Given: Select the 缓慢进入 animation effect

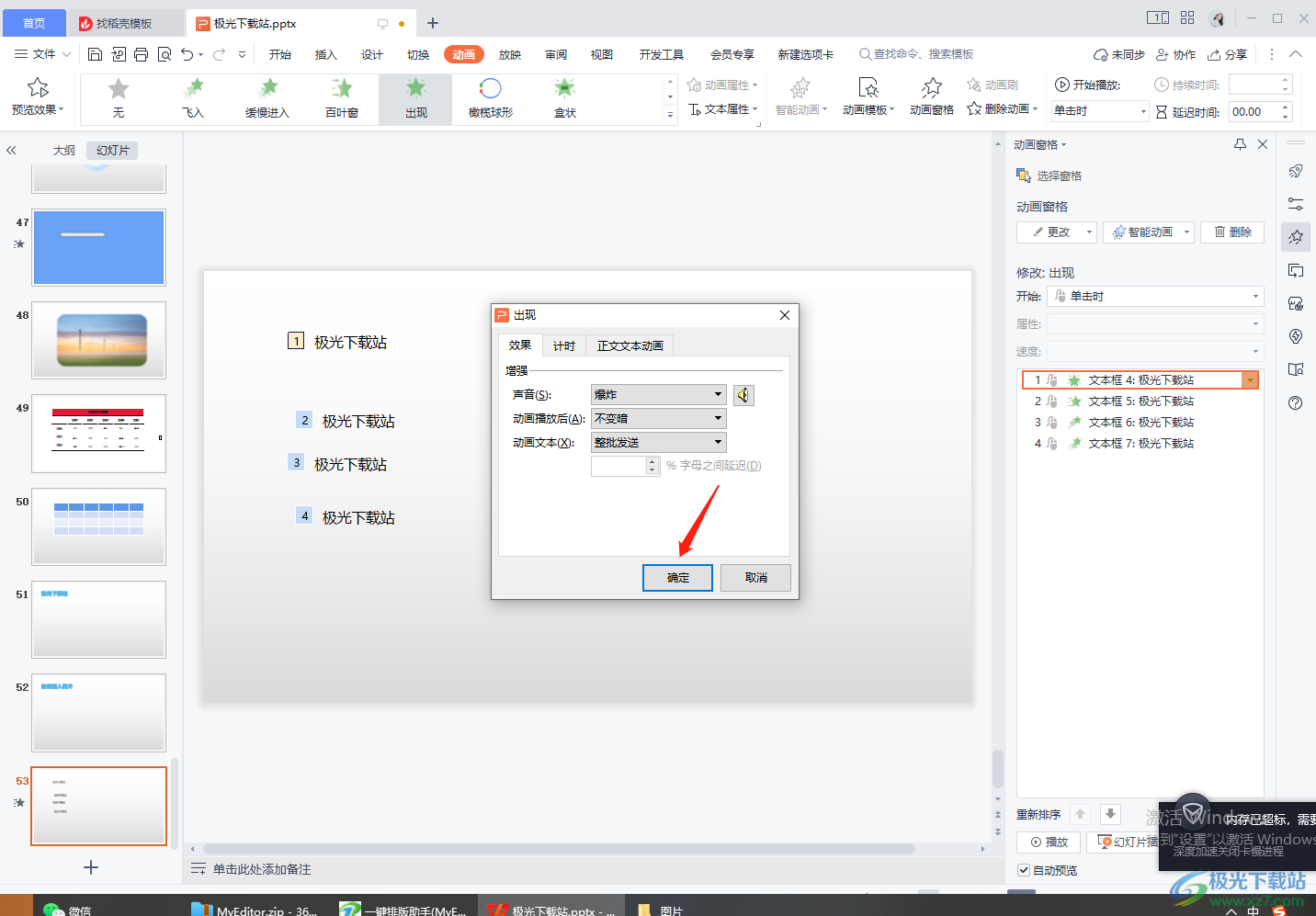Looking at the screenshot, I should (x=267, y=99).
